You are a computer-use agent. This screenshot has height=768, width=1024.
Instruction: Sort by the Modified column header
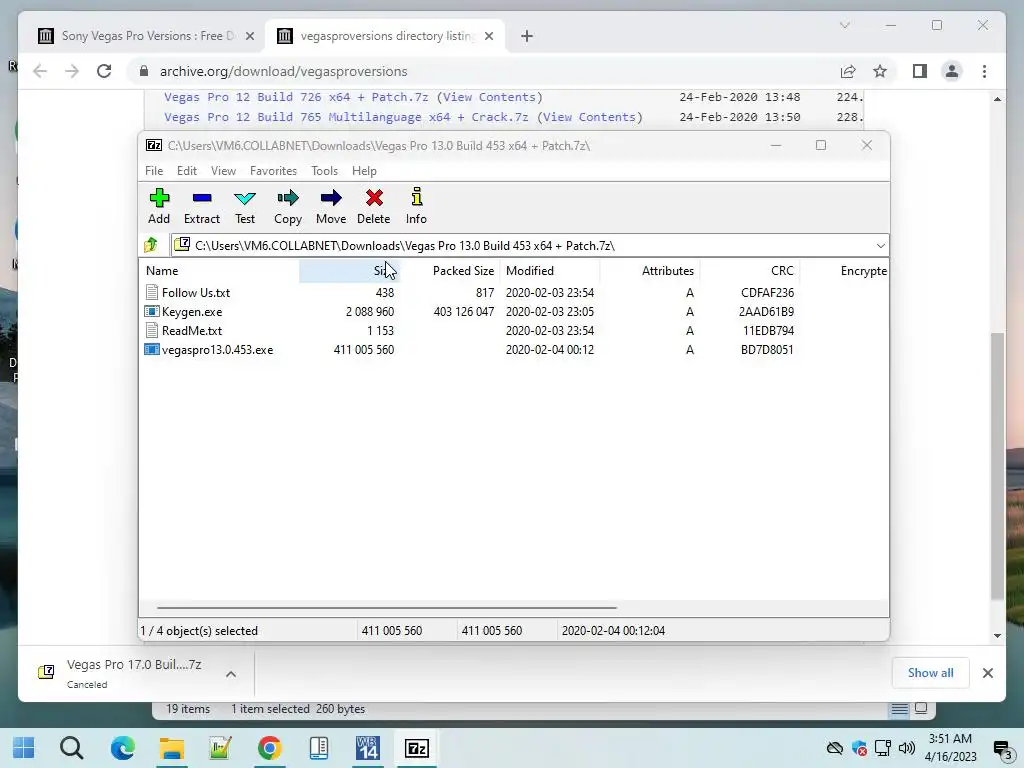coord(549,270)
